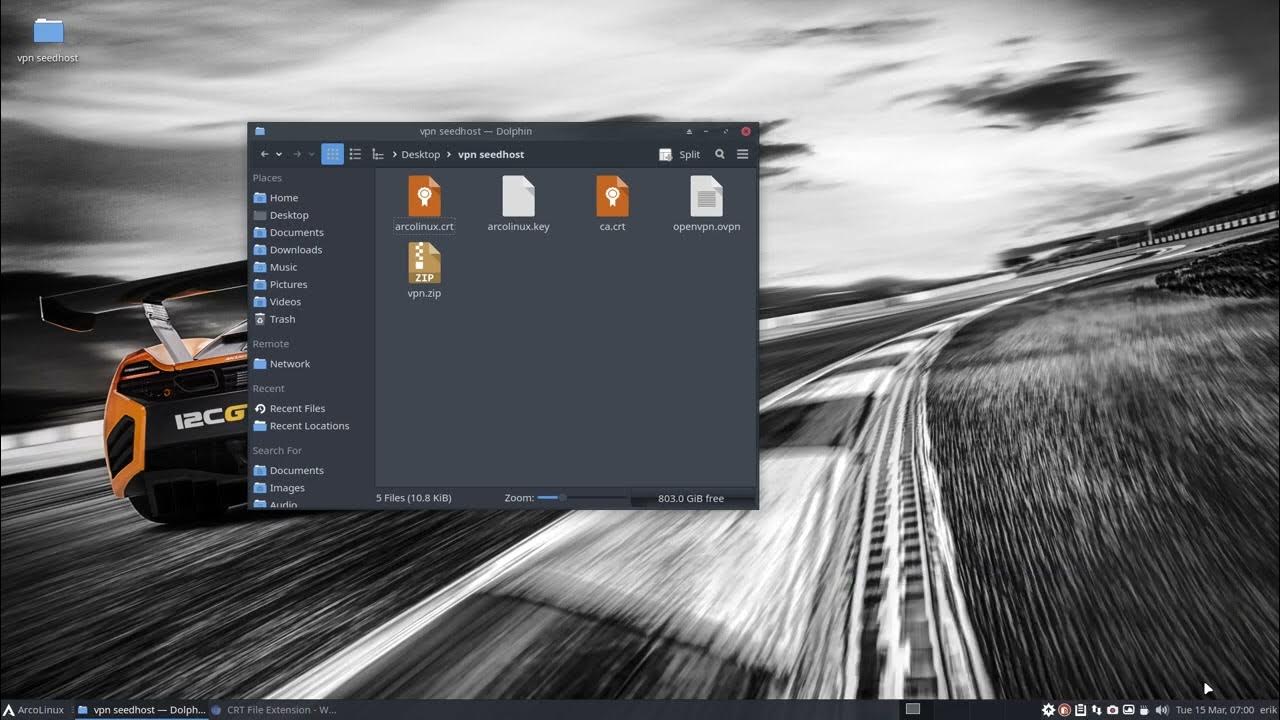Open the clipboard tray icon
1280x720 pixels.
coord(1081,710)
